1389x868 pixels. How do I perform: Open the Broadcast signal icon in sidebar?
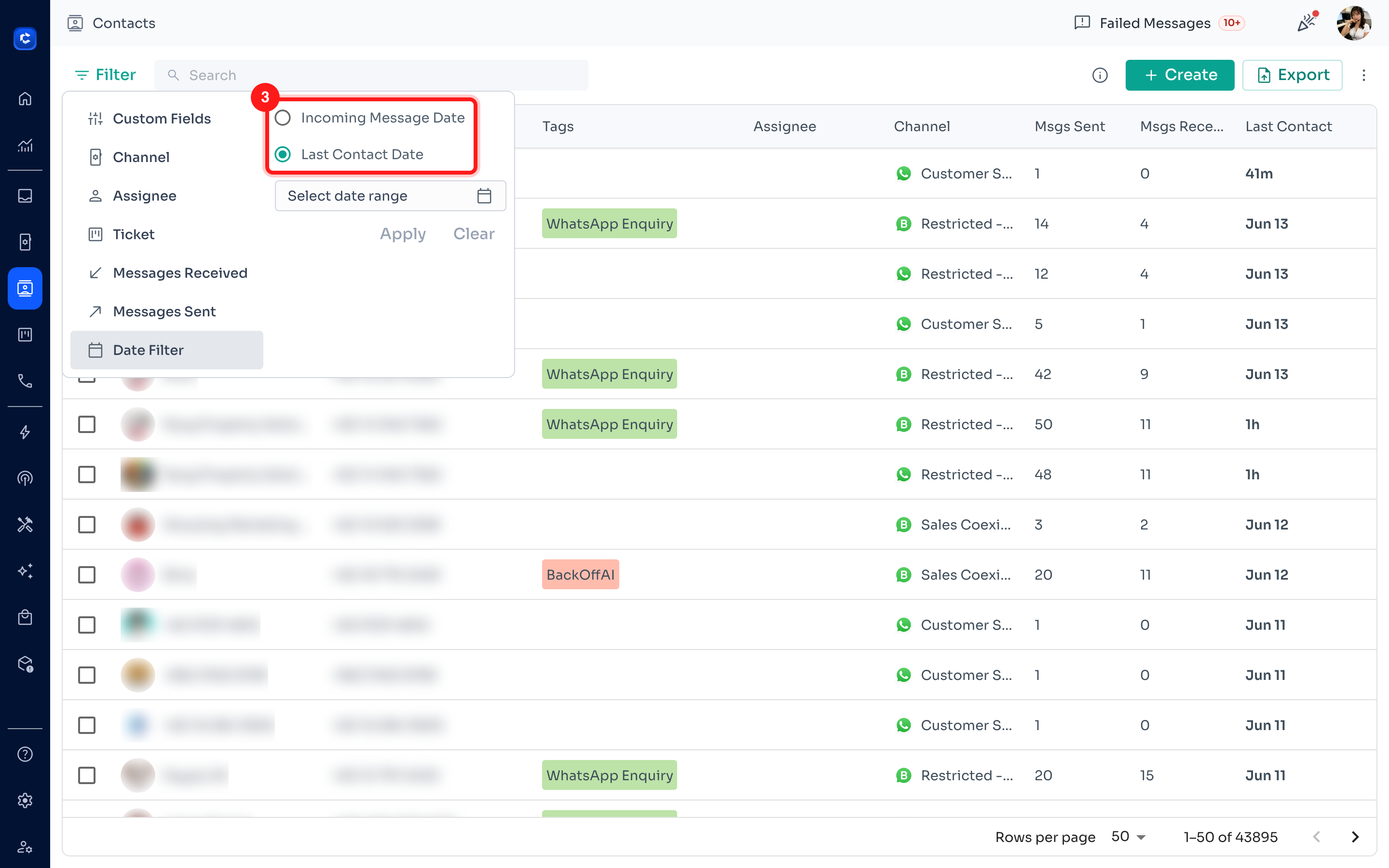[x=25, y=478]
